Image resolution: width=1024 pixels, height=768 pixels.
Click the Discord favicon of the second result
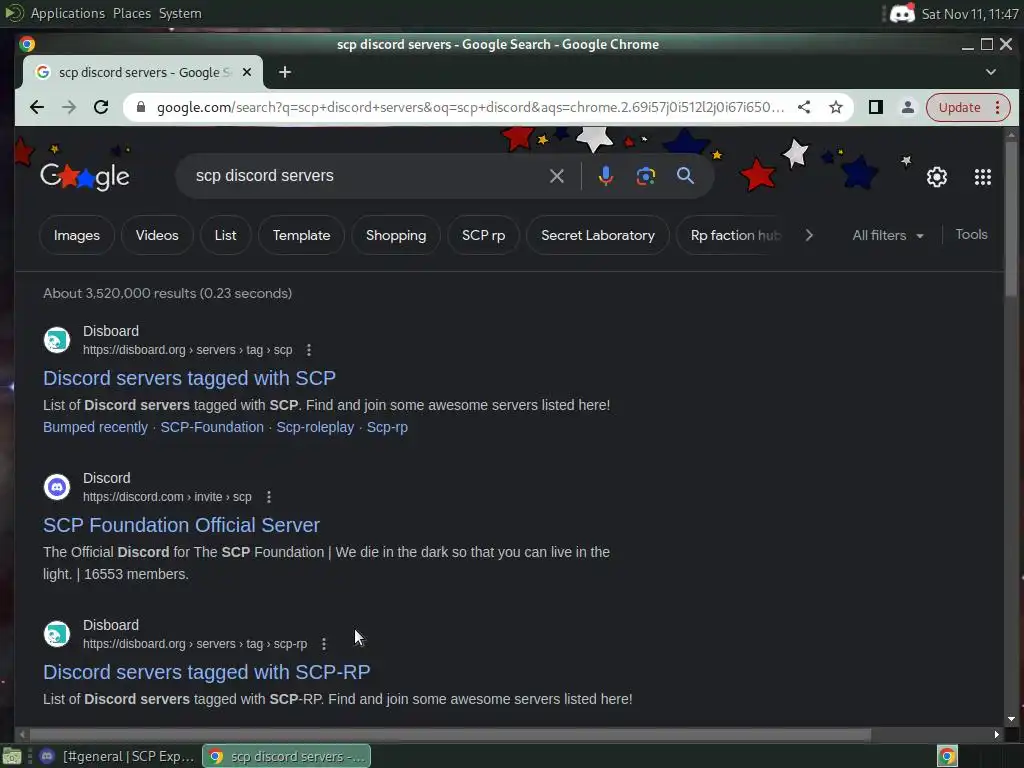[57, 487]
